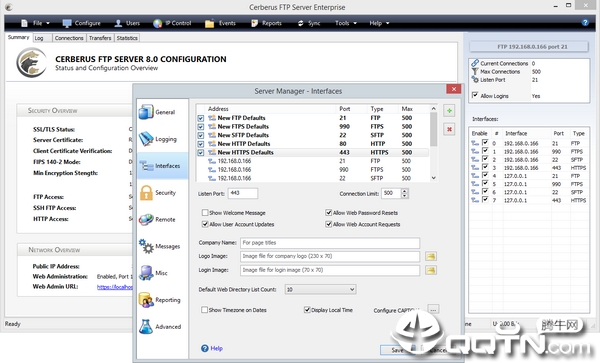600x363 pixels.
Task: Click the green plus add interface icon
Action: click(x=449, y=111)
